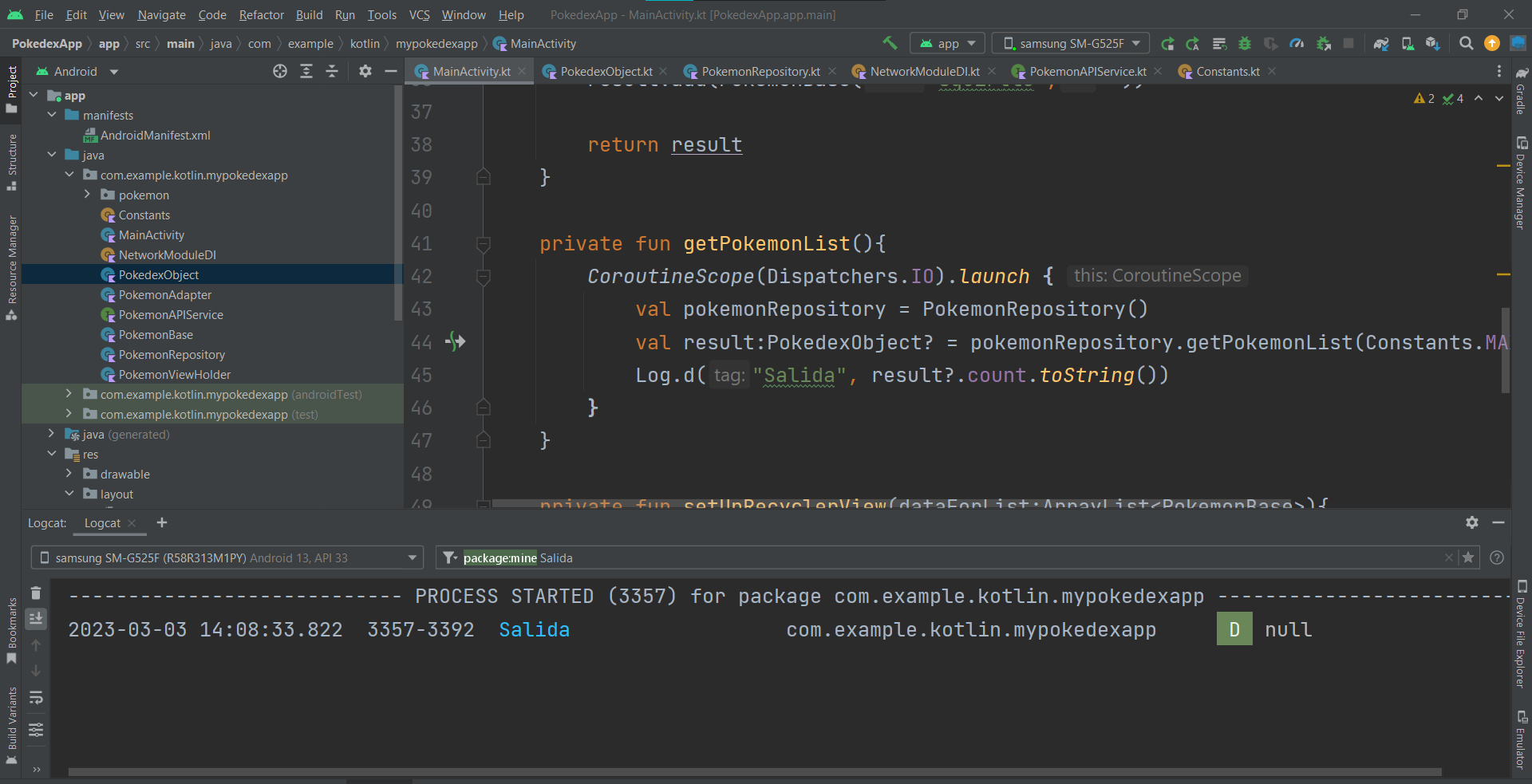Expand the pokemon package folder

click(x=87, y=195)
